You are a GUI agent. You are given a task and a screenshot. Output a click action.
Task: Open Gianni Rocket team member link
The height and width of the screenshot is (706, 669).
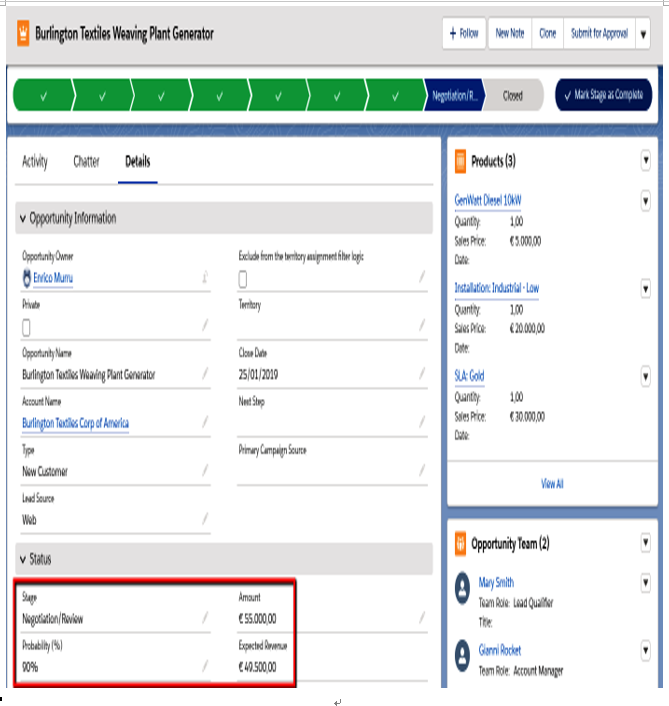[500, 650]
